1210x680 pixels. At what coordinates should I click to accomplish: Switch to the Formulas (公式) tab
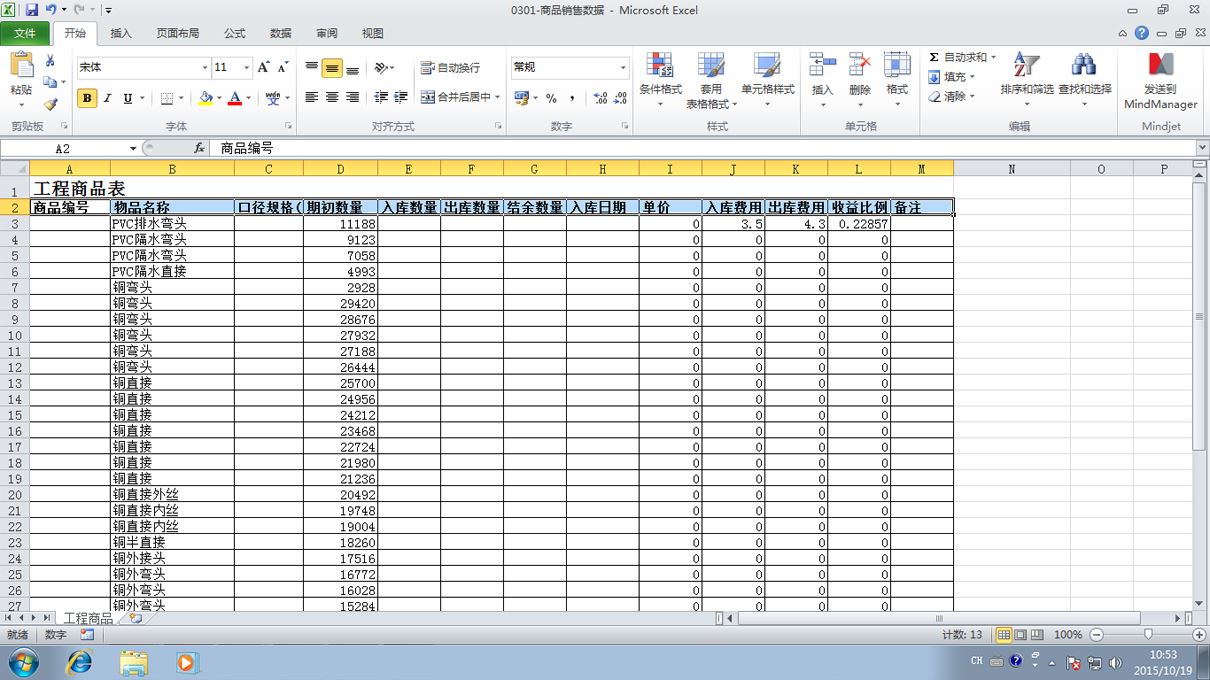point(235,33)
